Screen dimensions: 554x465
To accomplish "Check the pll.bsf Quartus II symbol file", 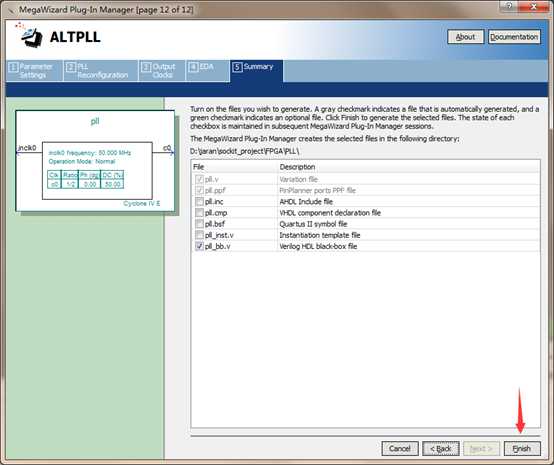I will (x=199, y=224).
